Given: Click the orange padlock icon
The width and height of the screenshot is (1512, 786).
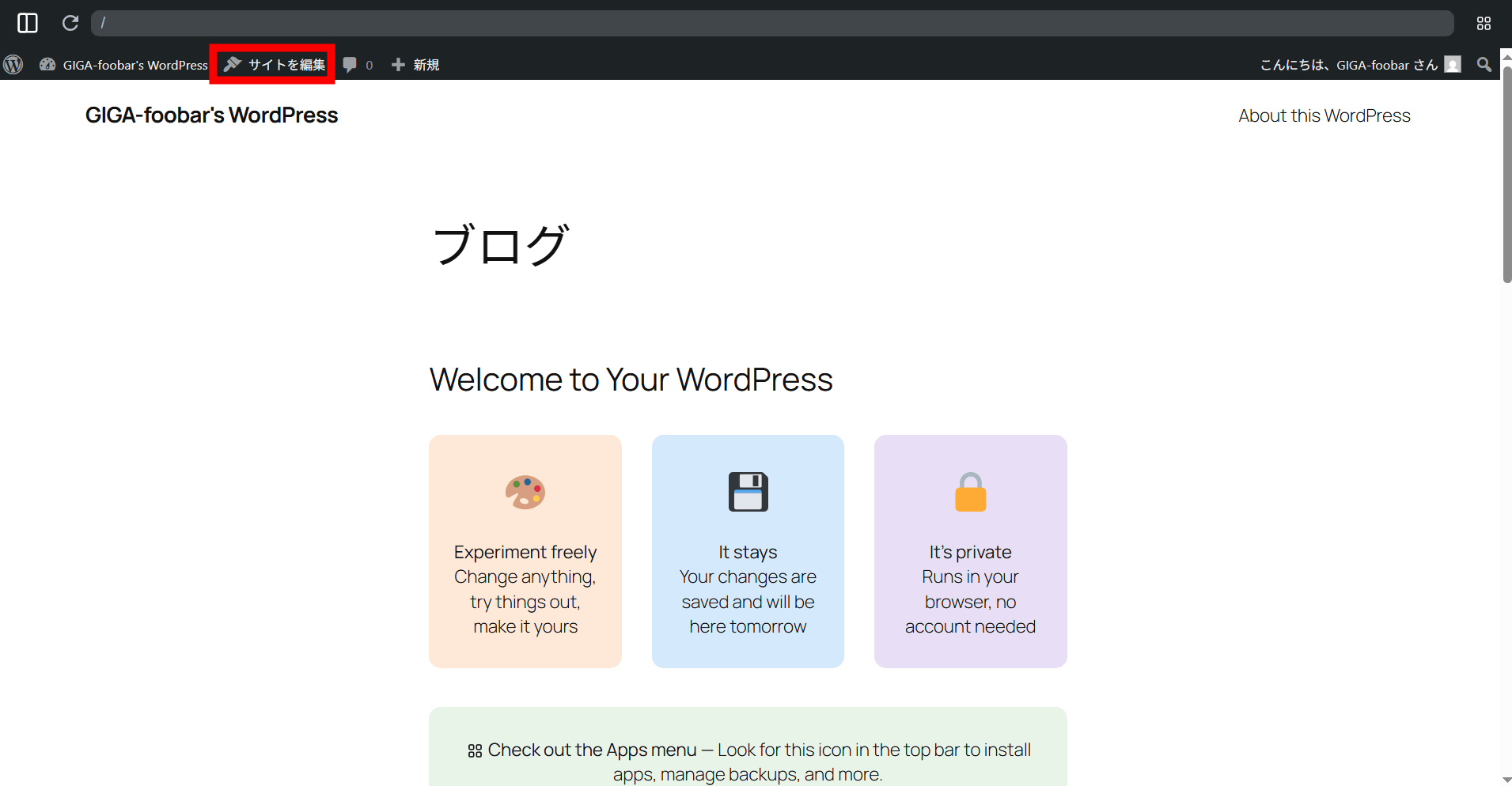Looking at the screenshot, I should (x=970, y=492).
